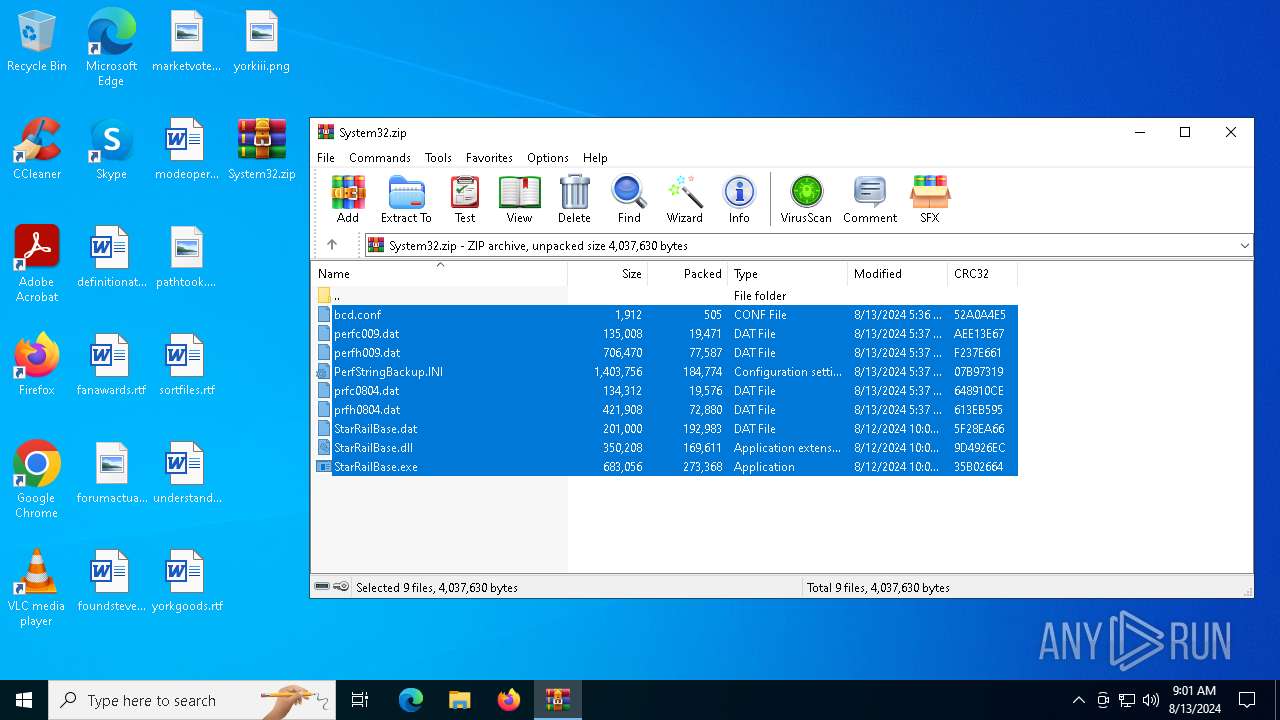Click the WinRAR taskbar button
This screenshot has height=720, width=1280.
pyautogui.click(x=557, y=700)
